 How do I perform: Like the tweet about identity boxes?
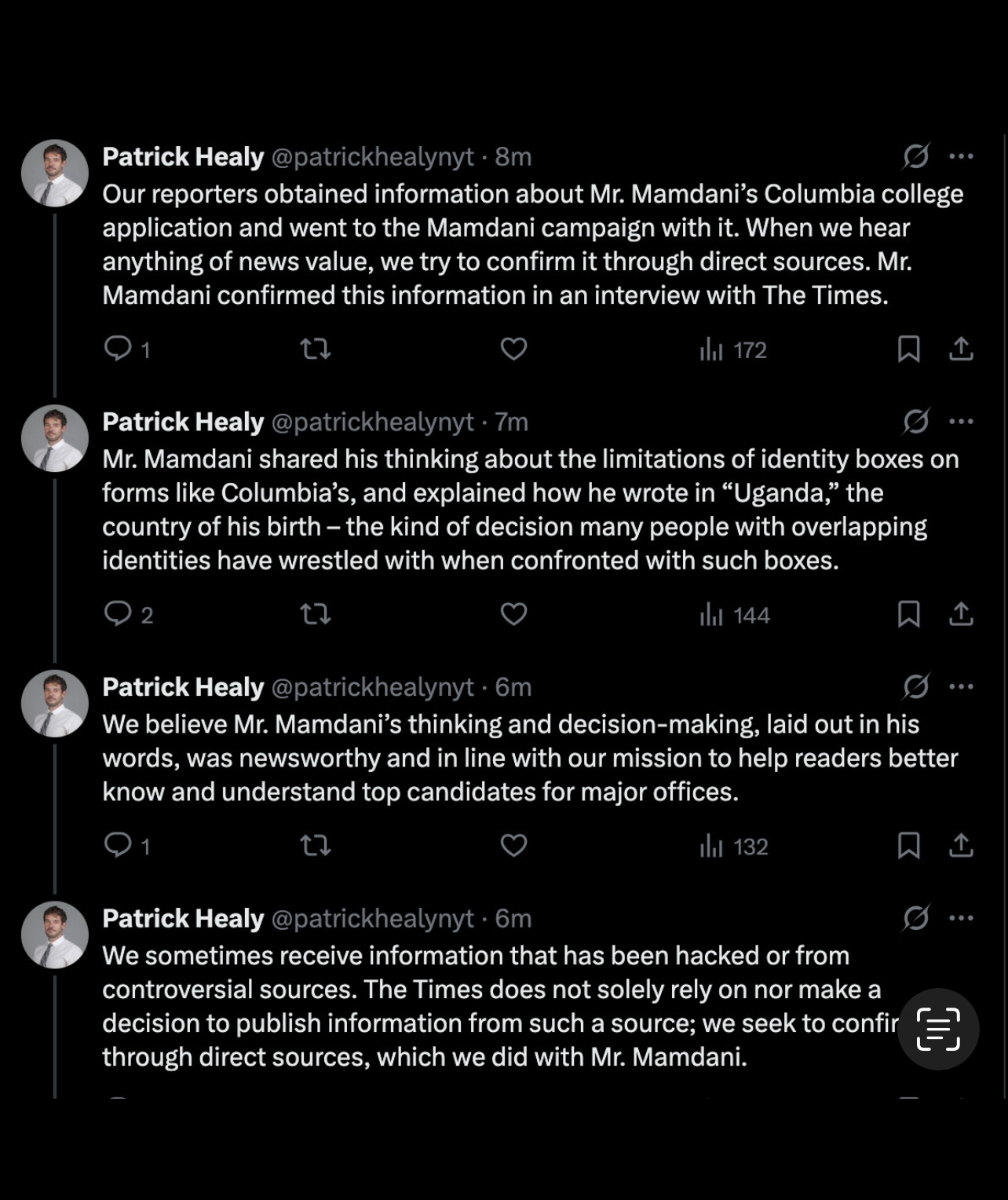click(x=513, y=613)
